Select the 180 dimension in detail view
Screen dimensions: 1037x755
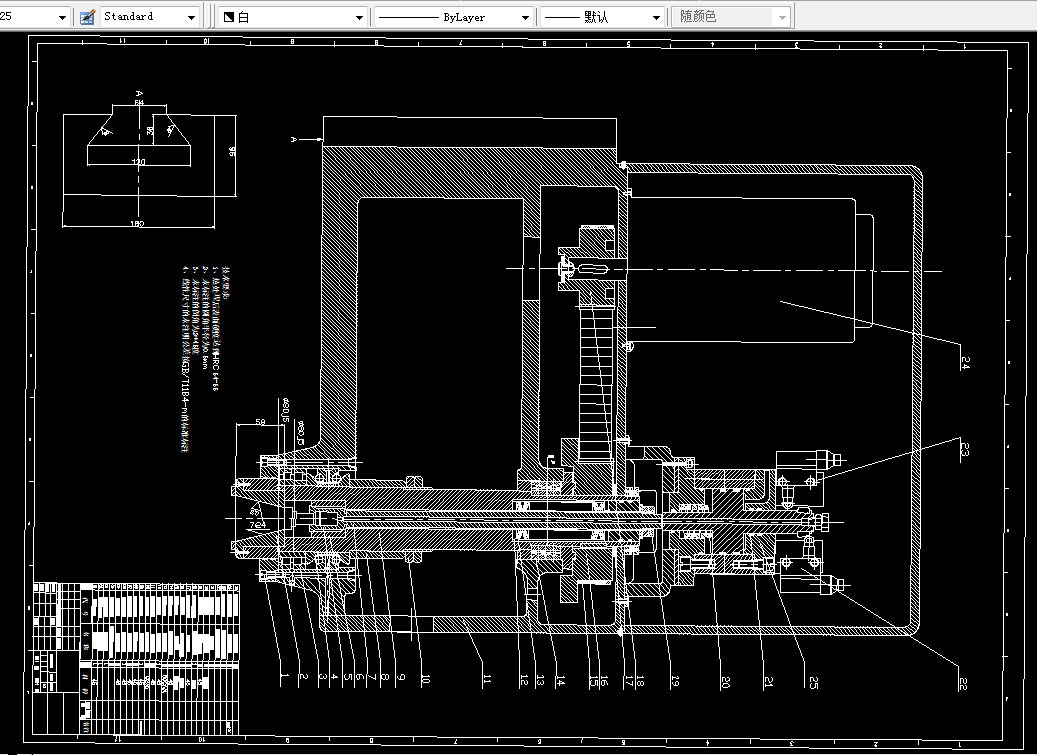click(137, 223)
